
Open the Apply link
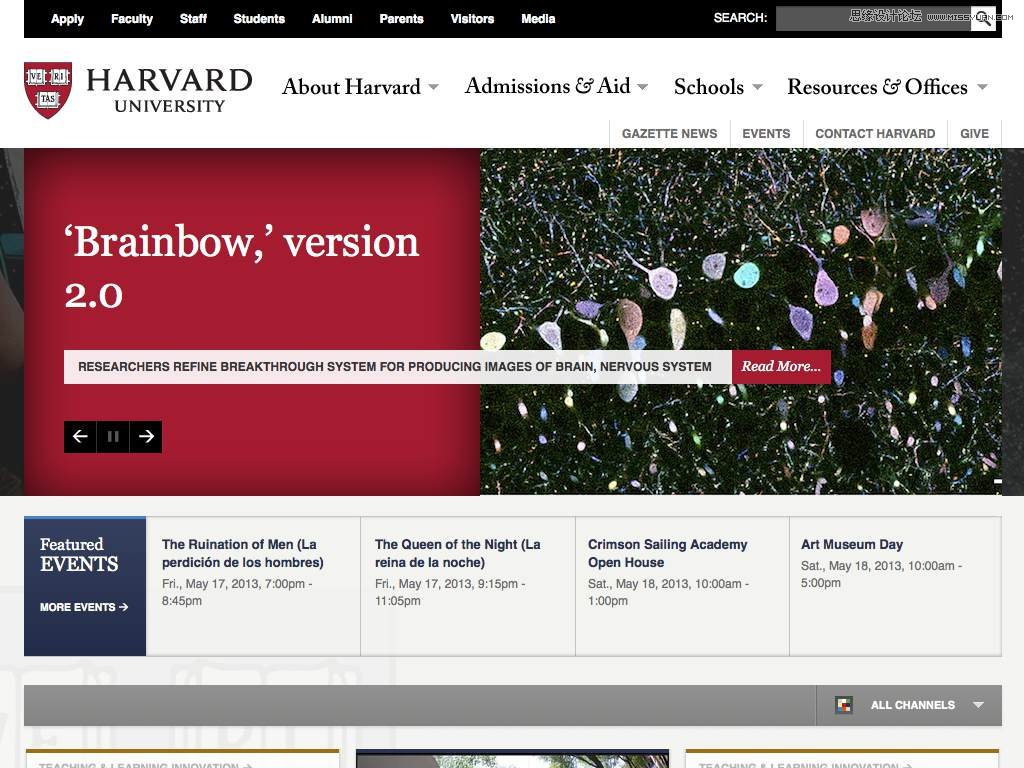(67, 19)
